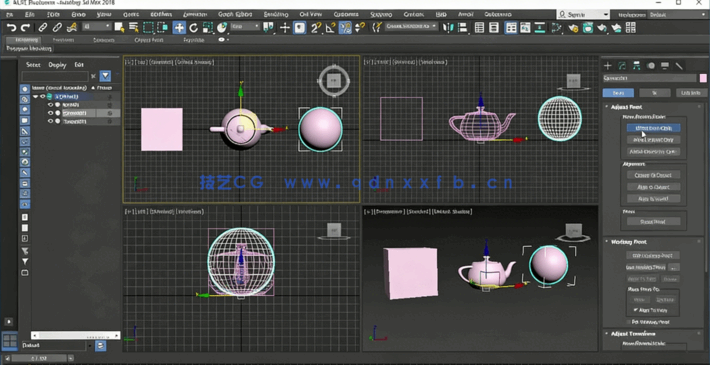
Task: Collapse the root layer in Scene Explorer tree
Action: pos(36,96)
